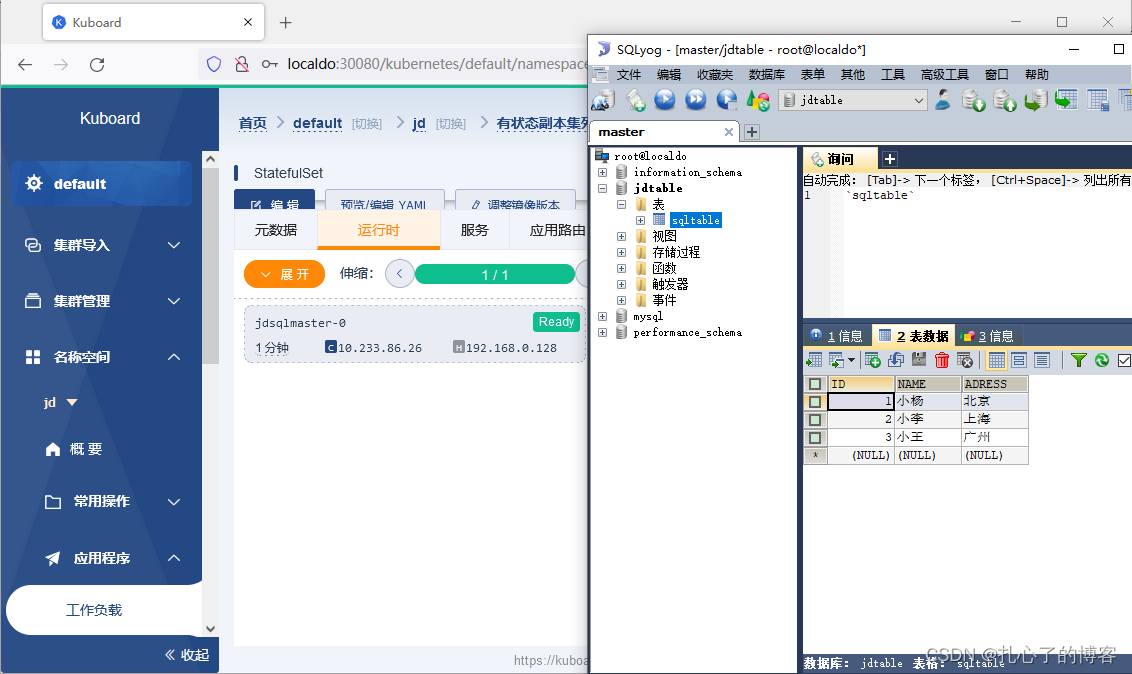Open the New Connection icon in SQLyog
Image resolution: width=1132 pixels, height=674 pixels.
[x=603, y=100]
